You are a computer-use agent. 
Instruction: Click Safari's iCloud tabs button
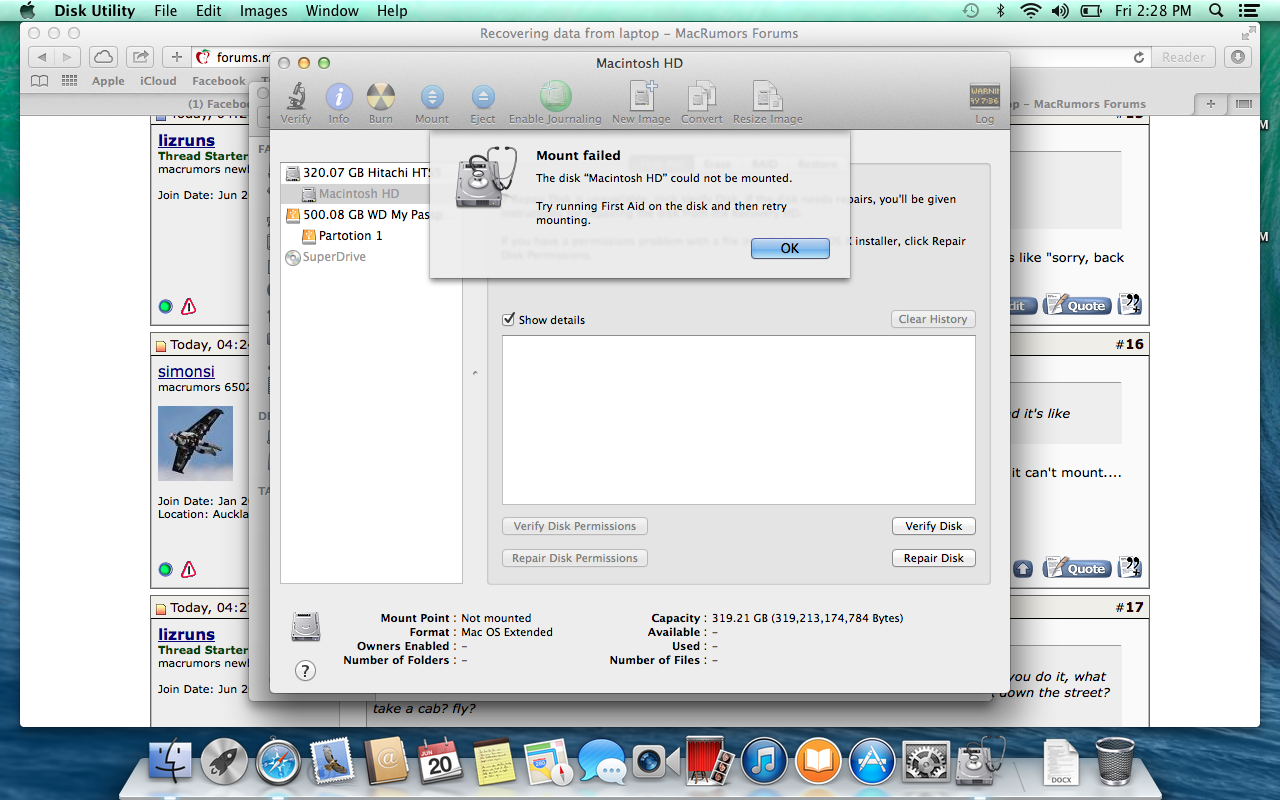(103, 57)
